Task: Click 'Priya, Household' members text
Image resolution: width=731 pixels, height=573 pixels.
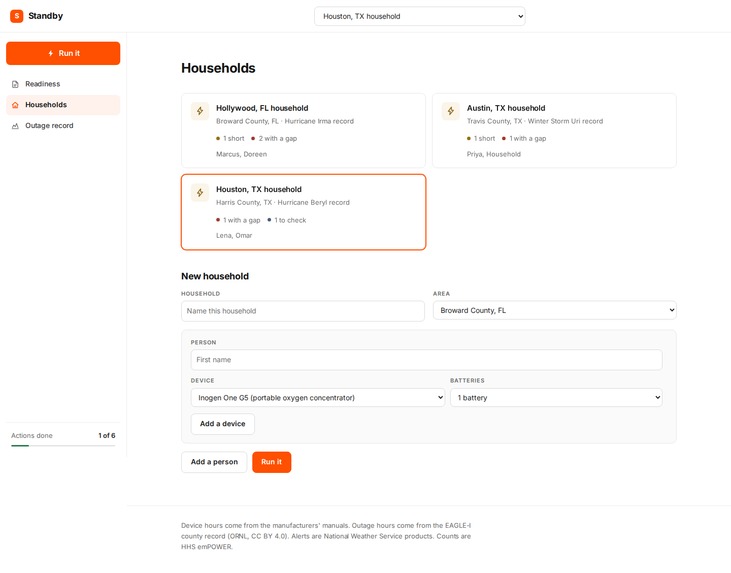Action: click(494, 154)
